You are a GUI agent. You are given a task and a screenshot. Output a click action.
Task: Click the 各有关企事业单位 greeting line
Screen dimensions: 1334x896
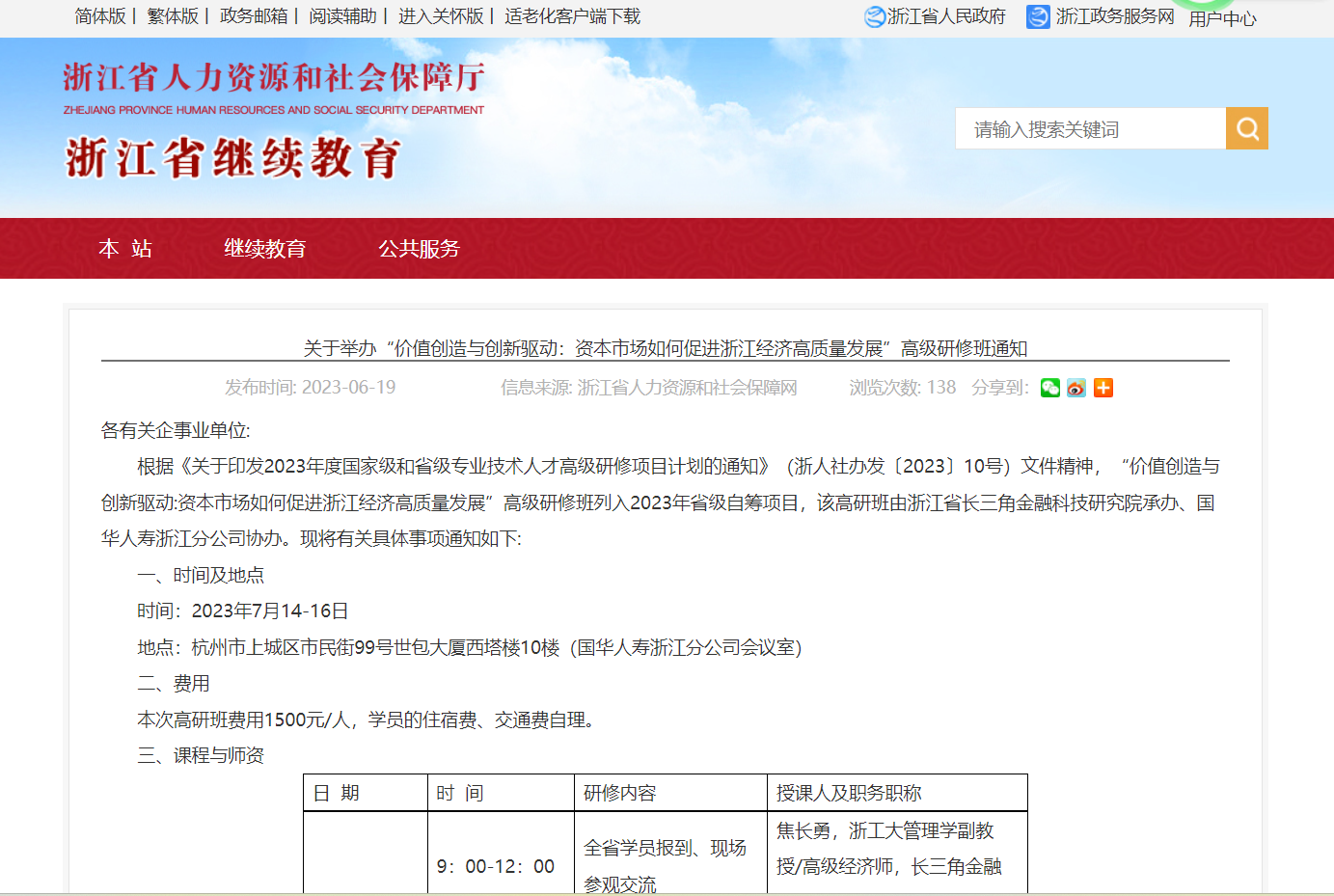point(176,430)
